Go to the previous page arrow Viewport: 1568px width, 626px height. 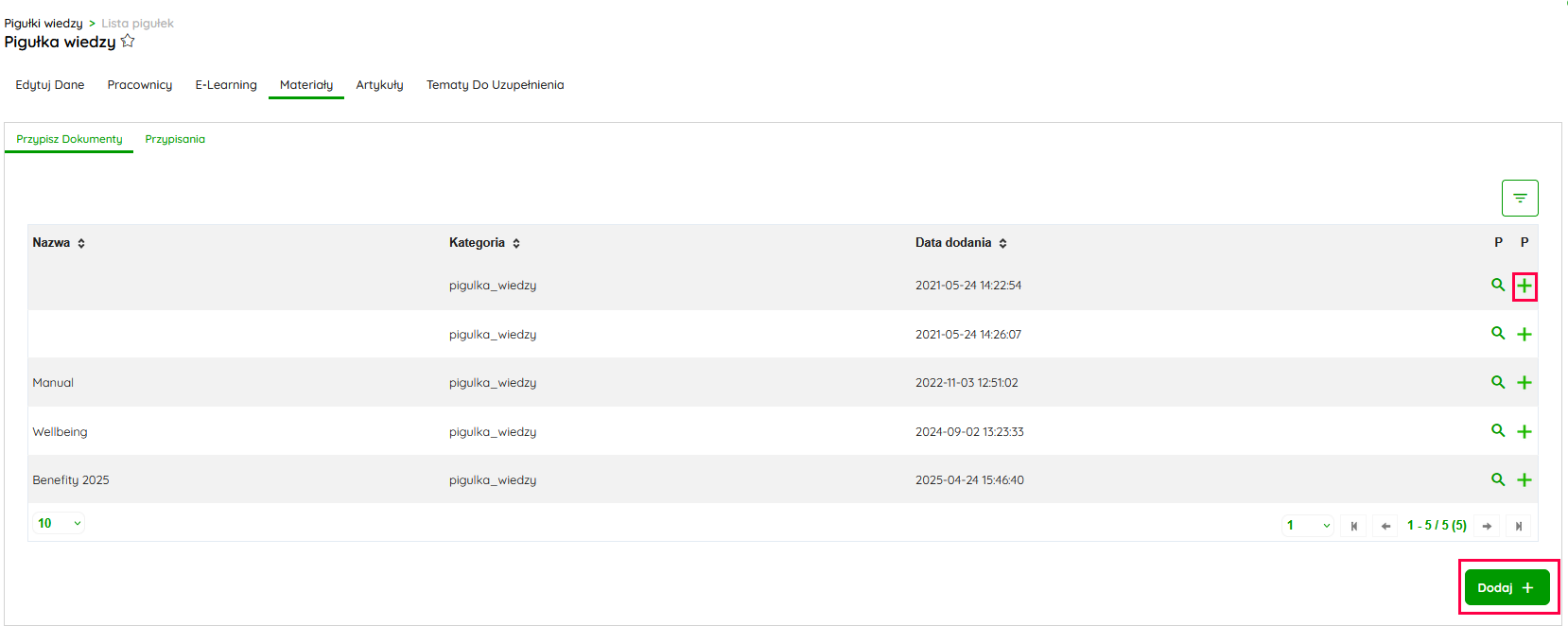pyautogui.click(x=1385, y=526)
